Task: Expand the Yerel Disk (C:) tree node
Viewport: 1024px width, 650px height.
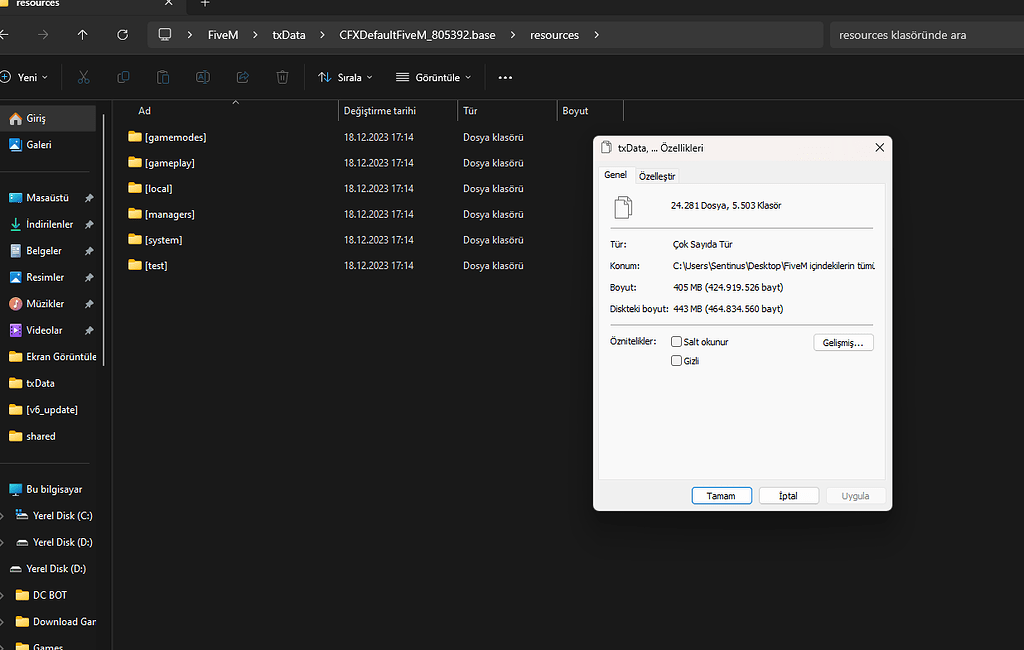Action: (x=2, y=516)
